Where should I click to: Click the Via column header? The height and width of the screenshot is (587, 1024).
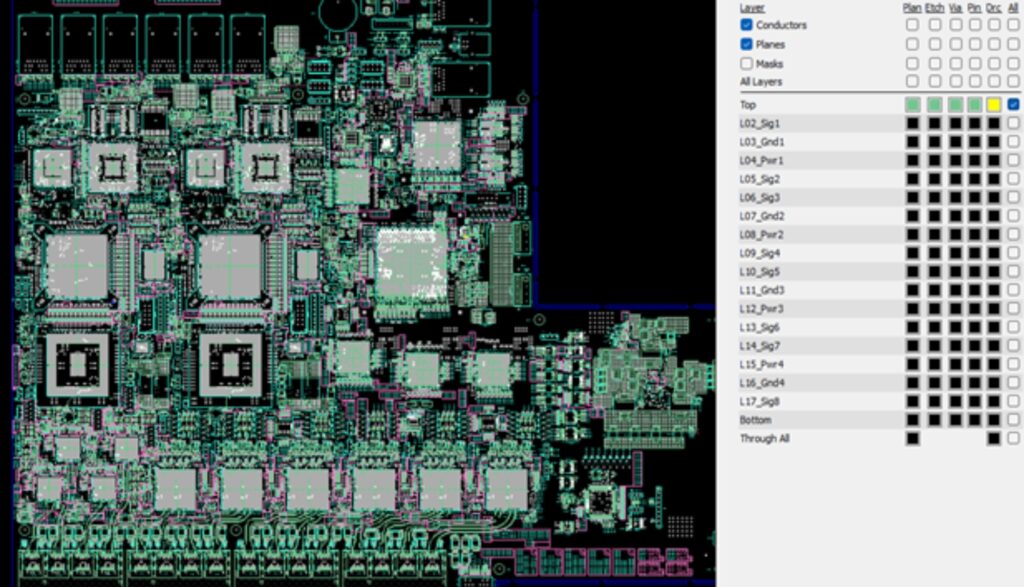pyautogui.click(x=956, y=8)
